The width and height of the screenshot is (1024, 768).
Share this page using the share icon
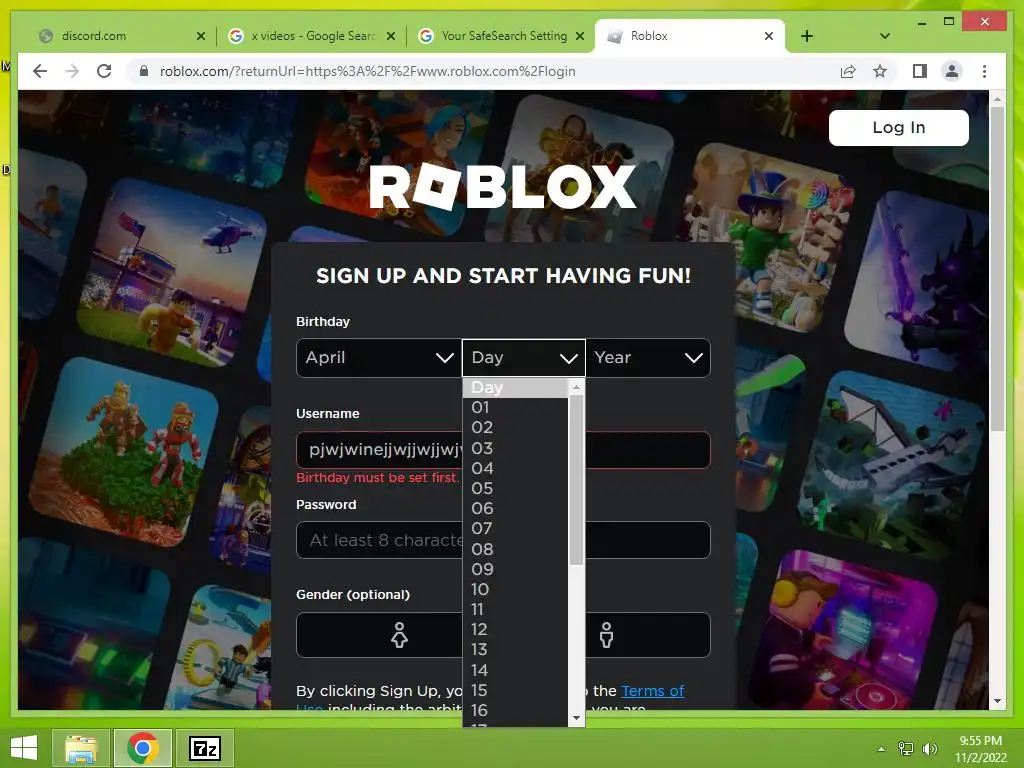coord(848,71)
